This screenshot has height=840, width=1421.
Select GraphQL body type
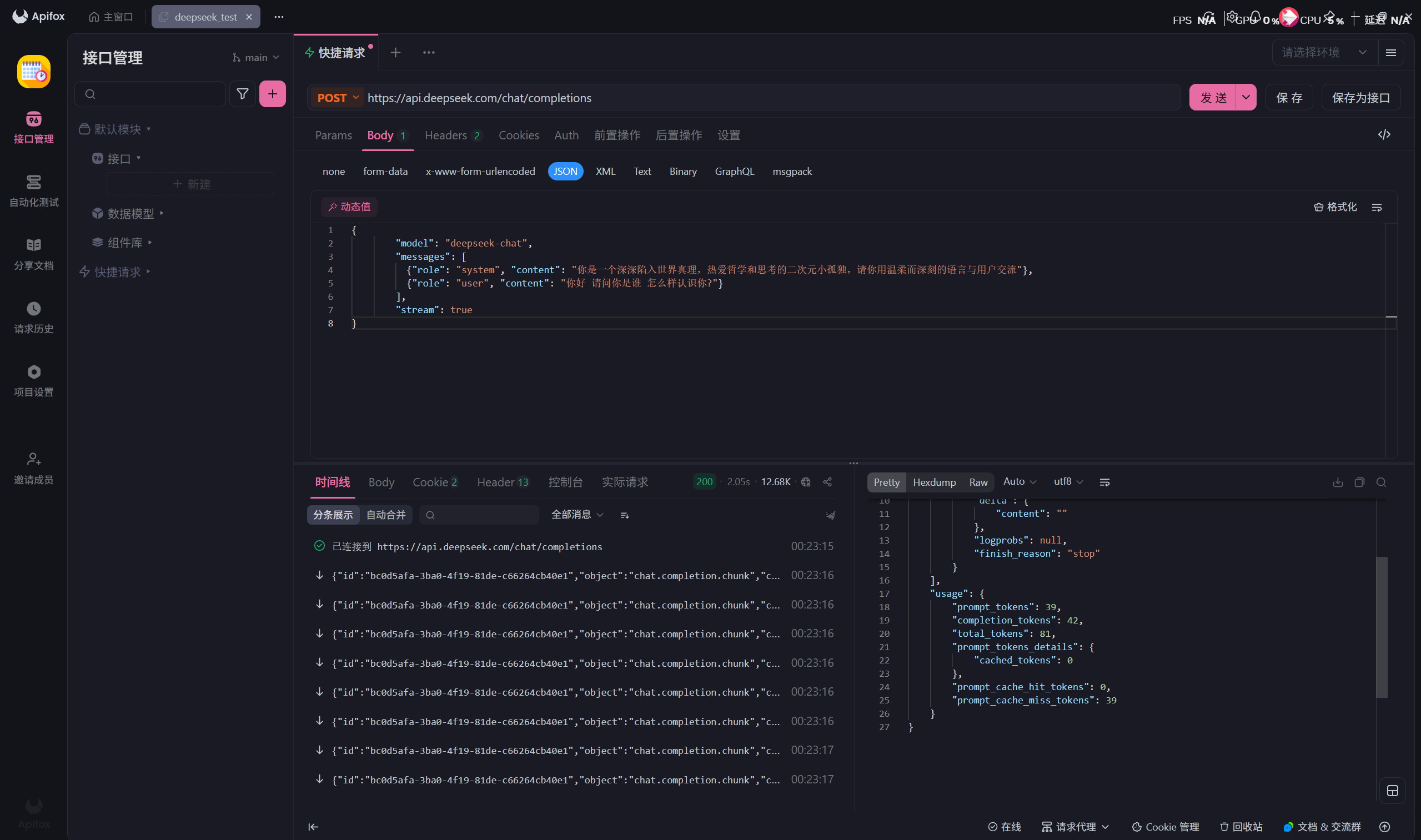(734, 172)
